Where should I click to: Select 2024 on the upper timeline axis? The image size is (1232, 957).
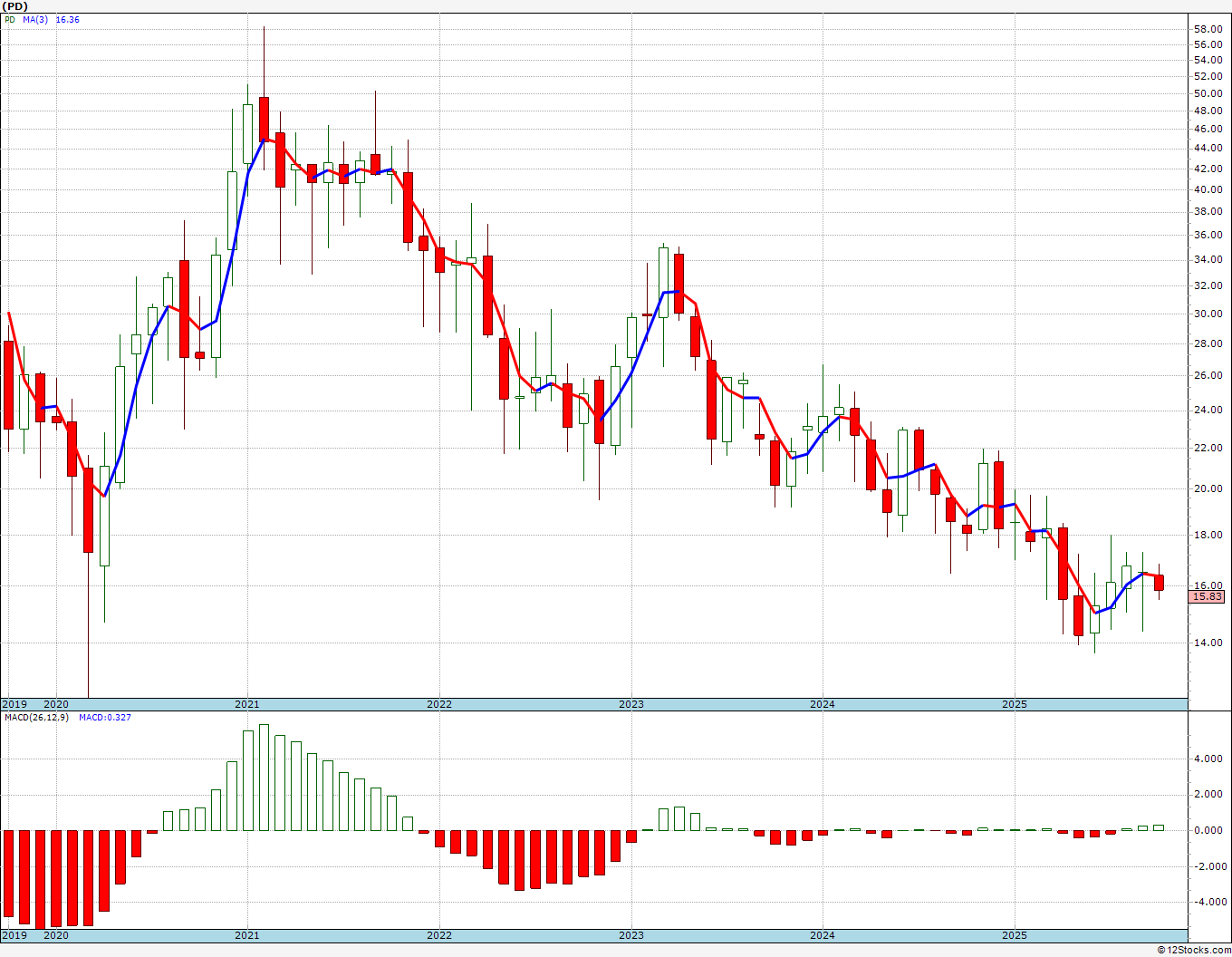(823, 704)
